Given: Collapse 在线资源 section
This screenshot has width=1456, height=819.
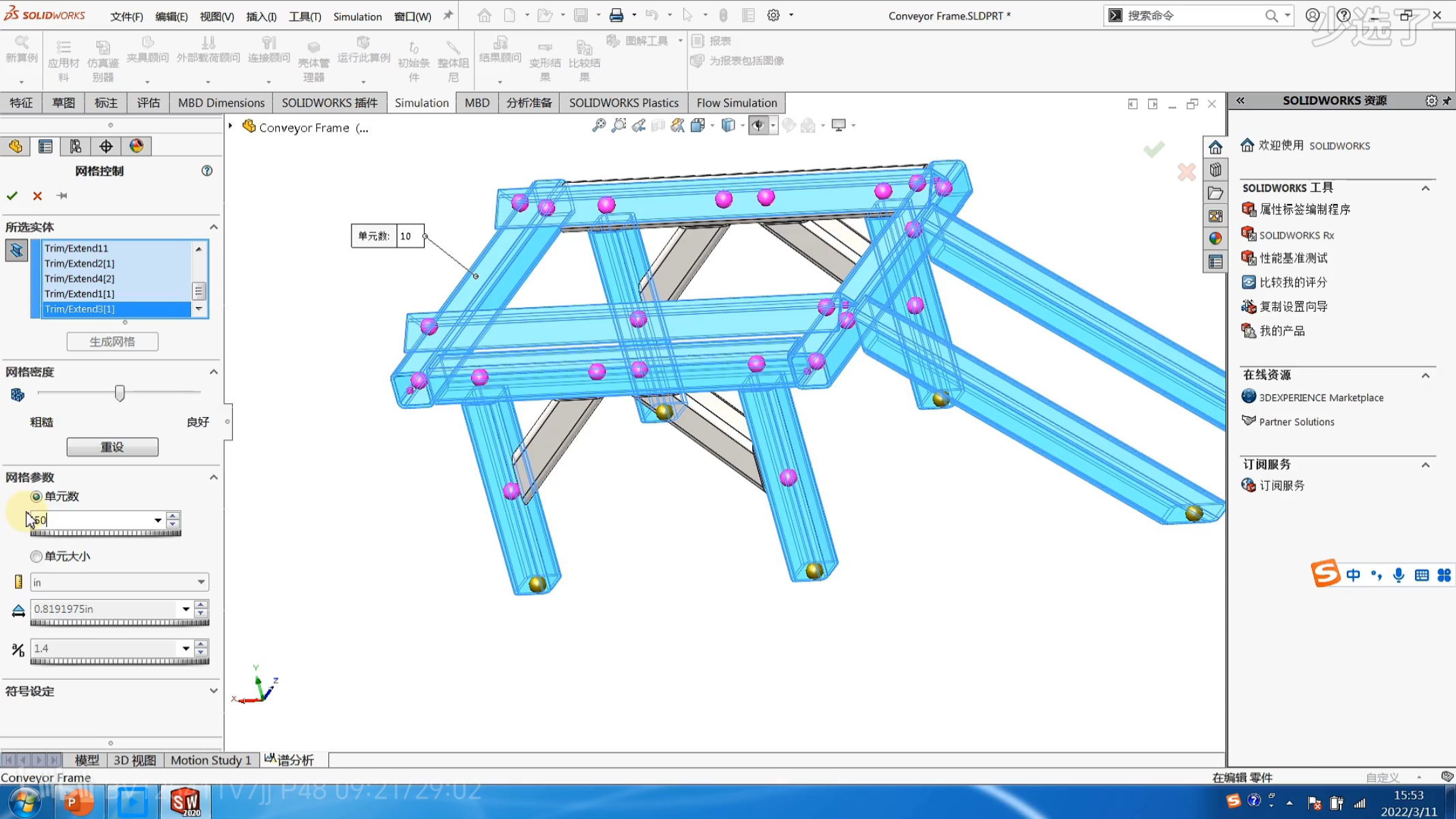Looking at the screenshot, I should pos(1425,375).
